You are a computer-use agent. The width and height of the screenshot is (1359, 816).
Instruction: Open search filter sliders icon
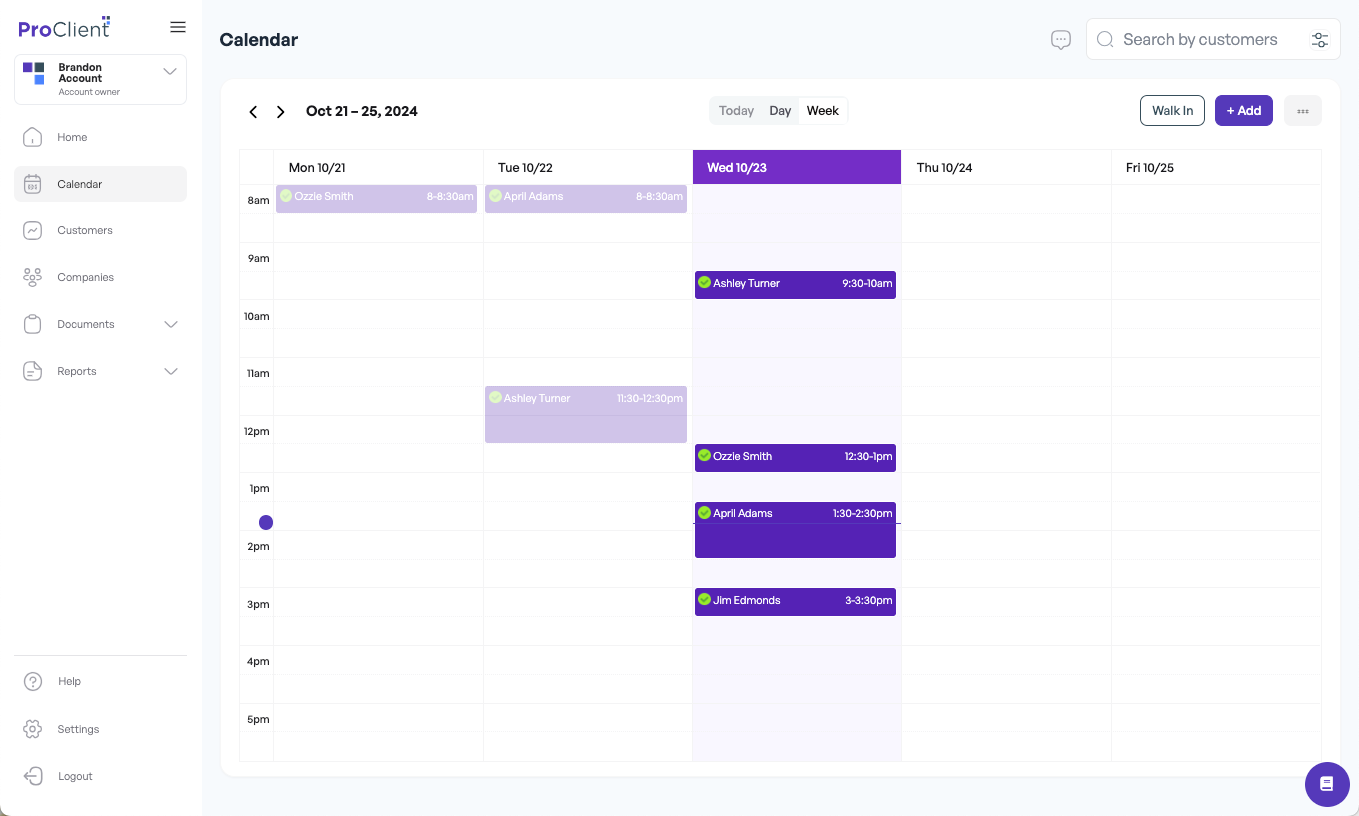pos(1320,40)
